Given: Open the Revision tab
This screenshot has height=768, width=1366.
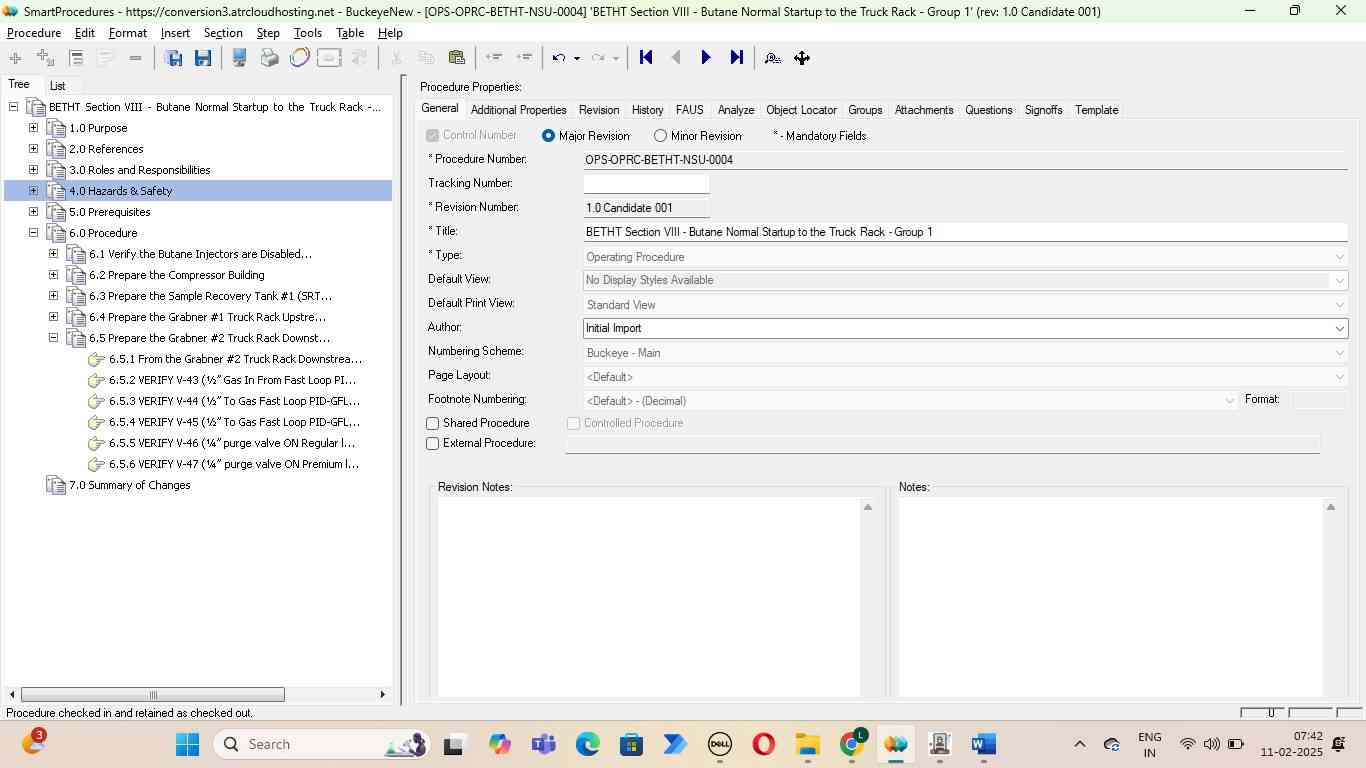Looking at the screenshot, I should point(599,110).
